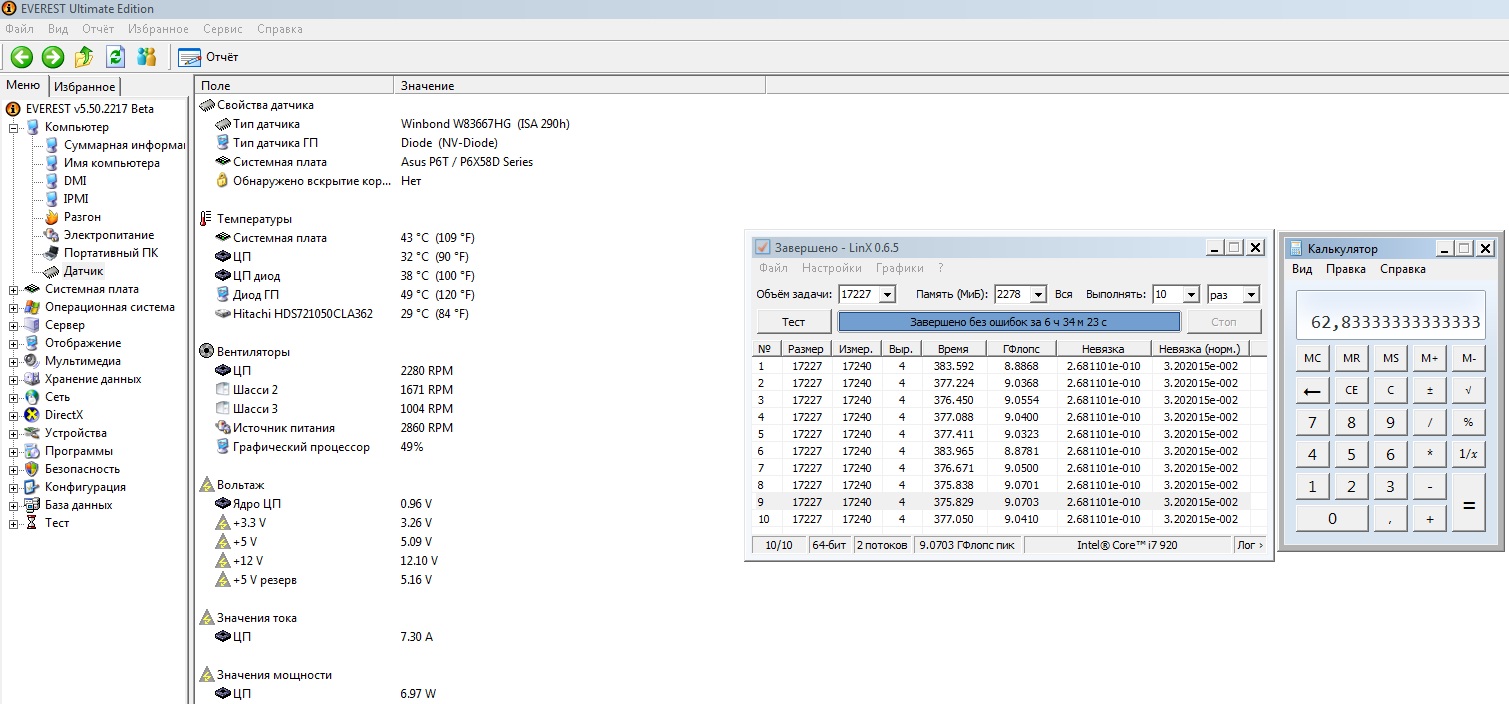
Task: Click the Calculator display showing 62,8333
Action: [x=1391, y=316]
